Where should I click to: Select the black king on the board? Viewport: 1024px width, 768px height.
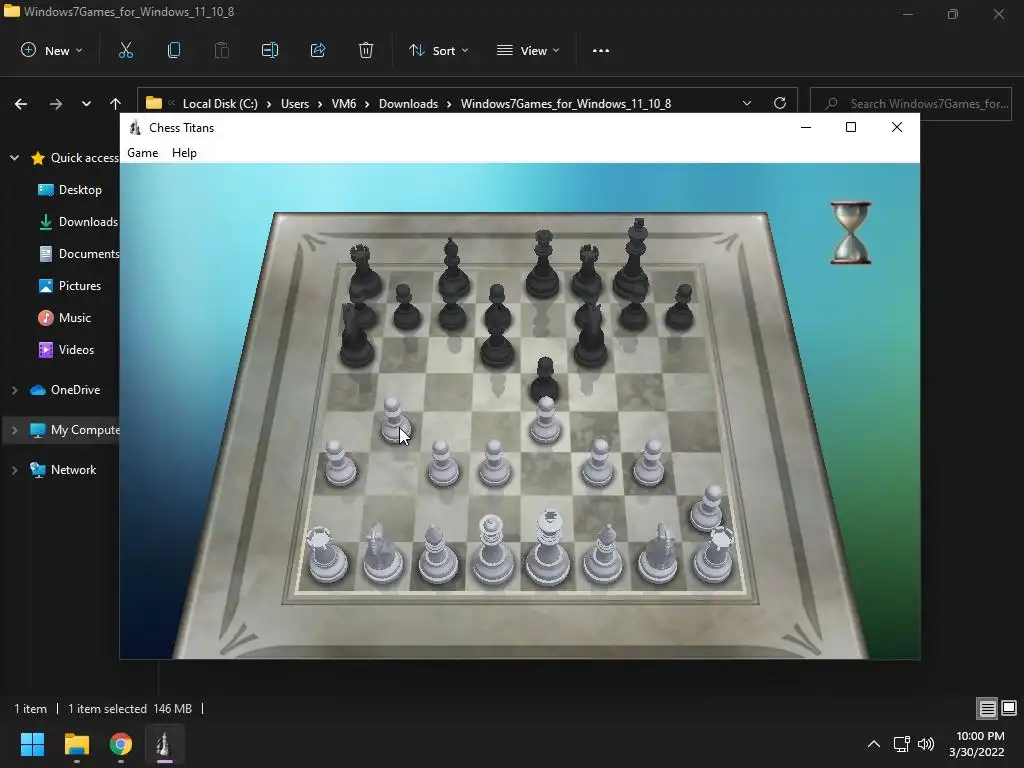(x=632, y=259)
